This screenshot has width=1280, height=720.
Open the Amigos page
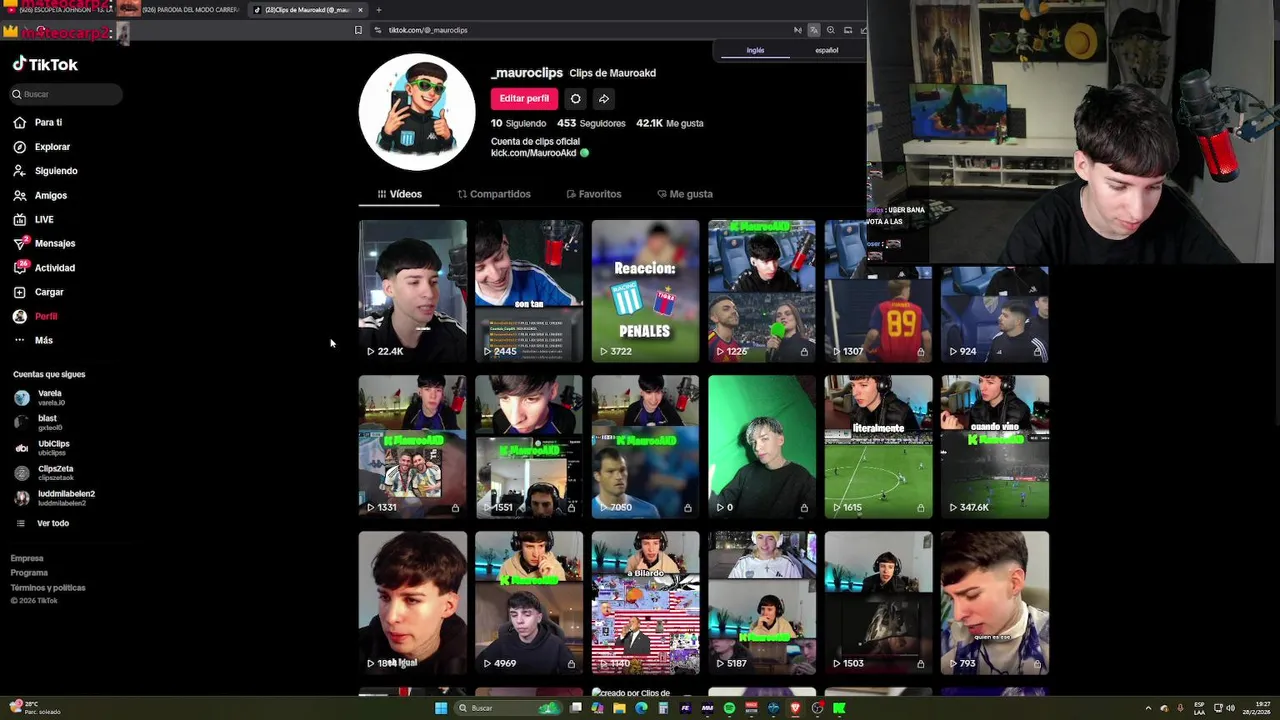coord(40,196)
